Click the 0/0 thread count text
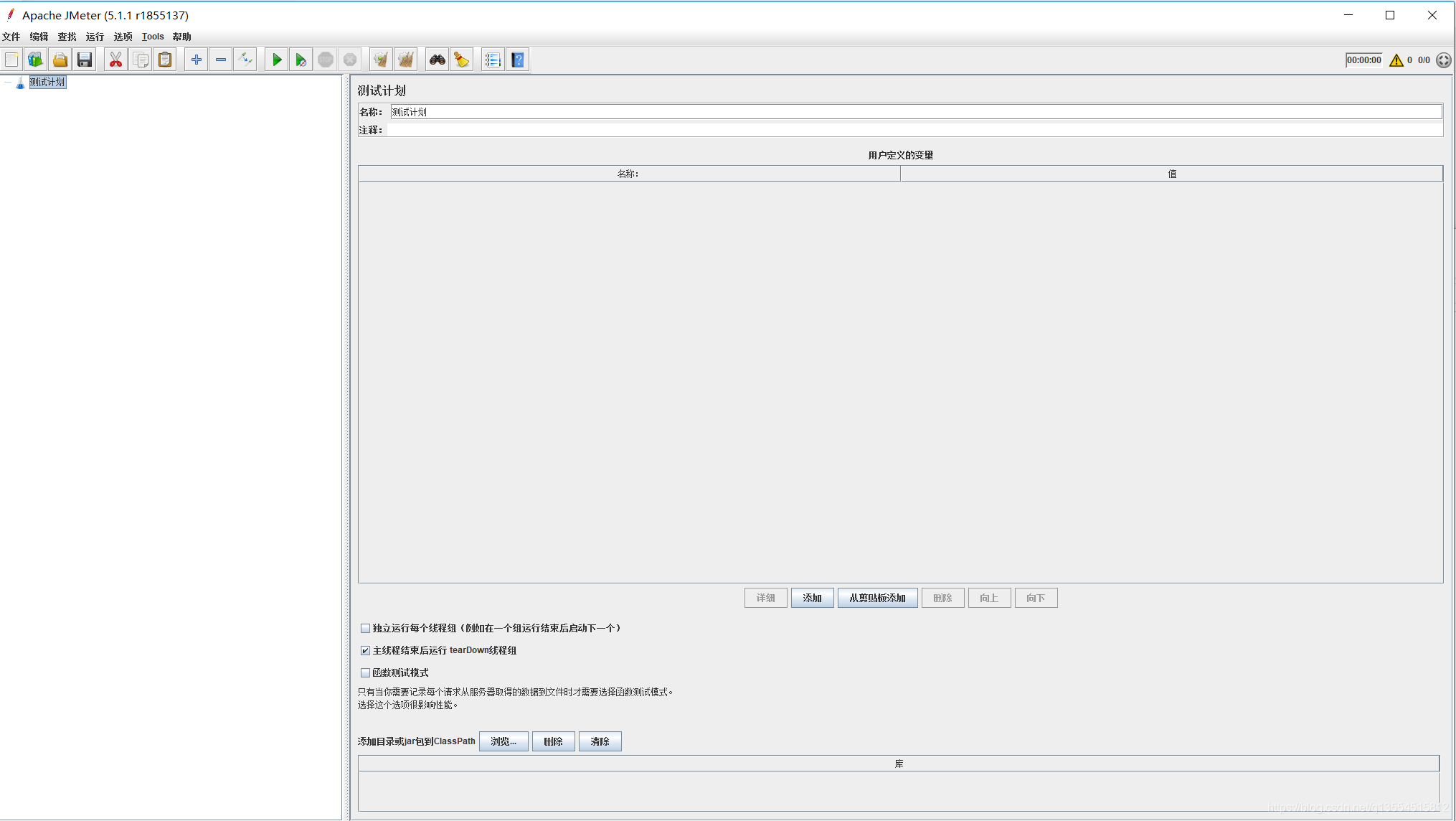The height and width of the screenshot is (821, 1456). [x=1424, y=60]
